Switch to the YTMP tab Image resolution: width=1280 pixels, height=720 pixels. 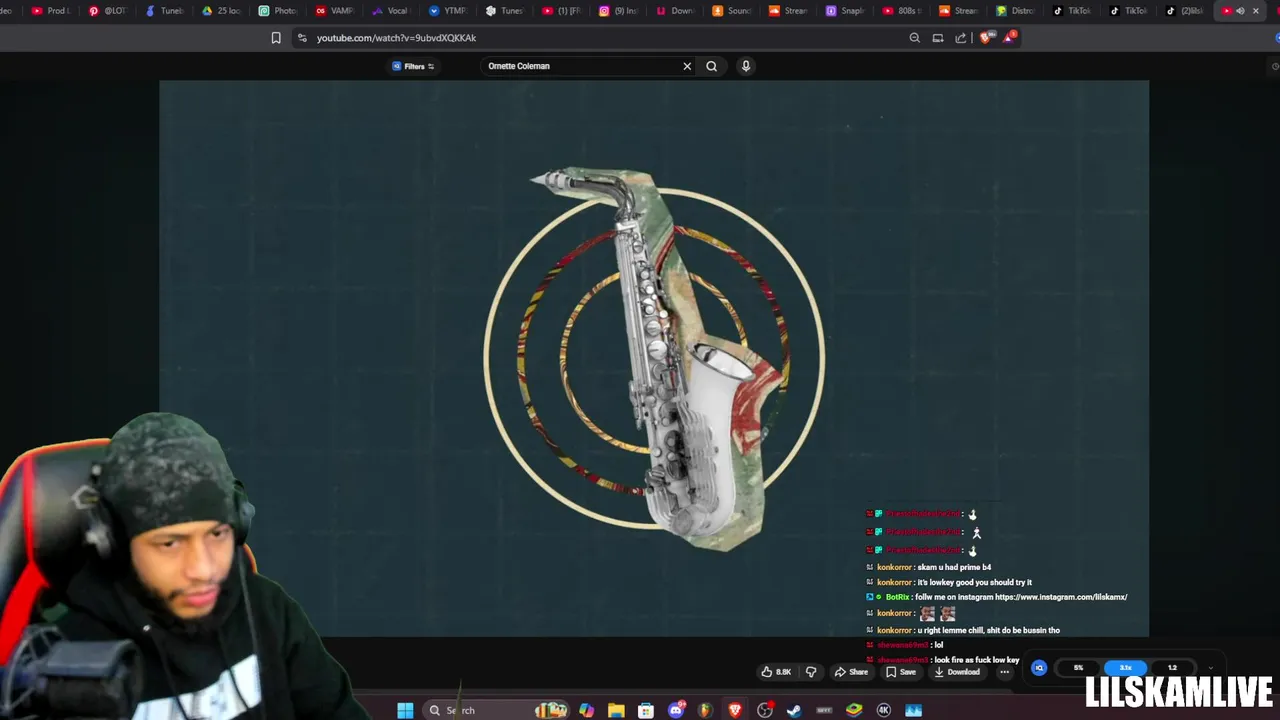448,11
